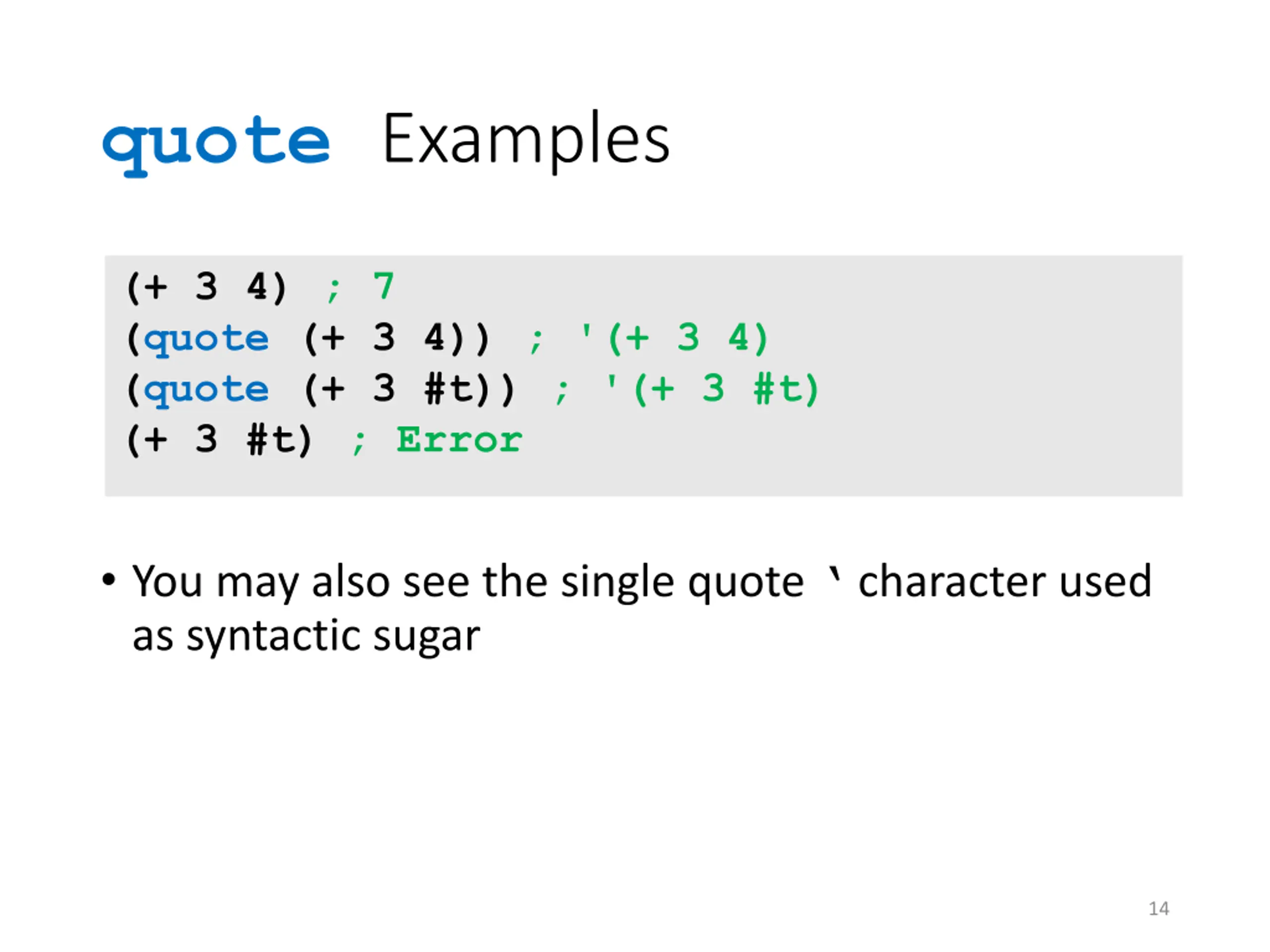Click the words "character used" in the bullet
The width and height of the screenshot is (1270, 952).
(x=1004, y=582)
